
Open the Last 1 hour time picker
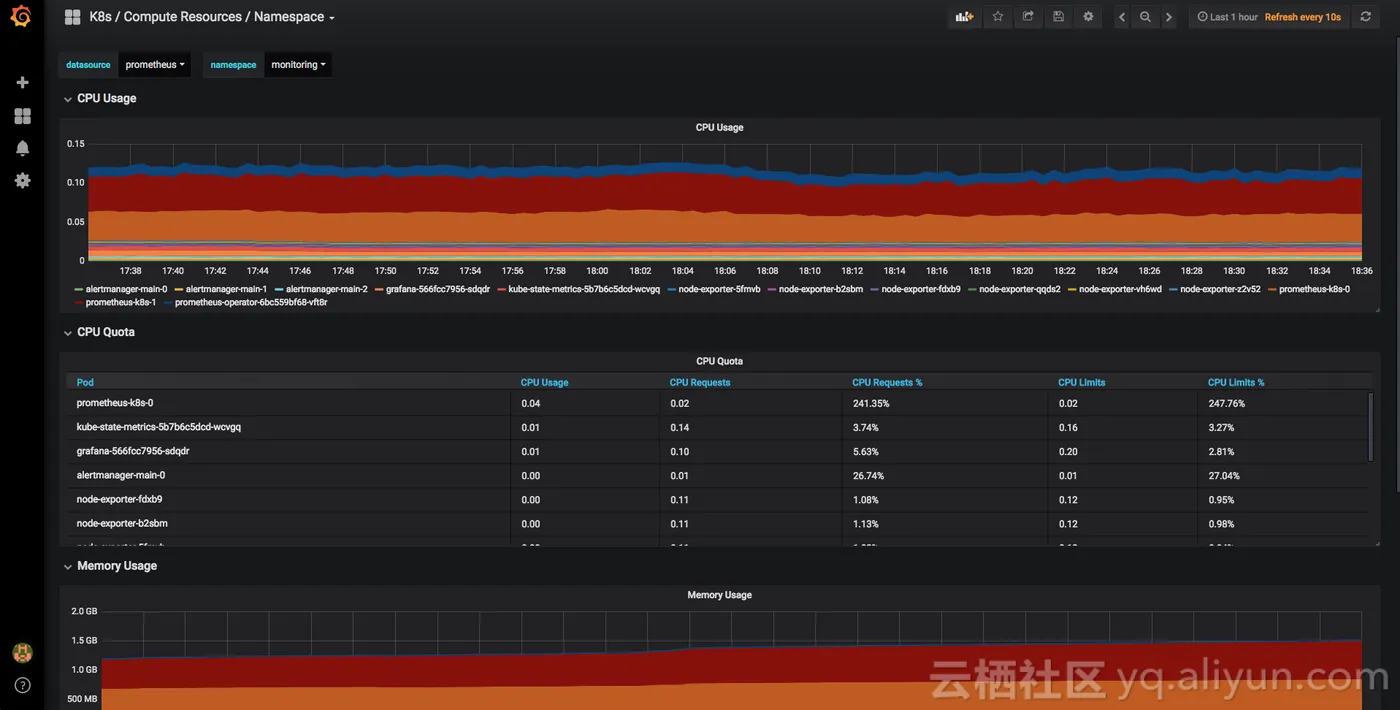(1227, 17)
